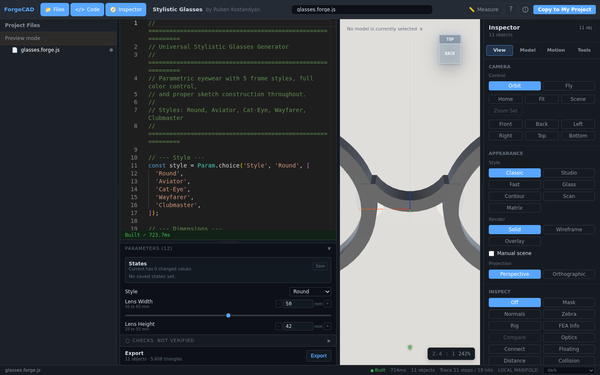Click the TOP face of view cube
The width and height of the screenshot is (600, 375).
point(450,39)
